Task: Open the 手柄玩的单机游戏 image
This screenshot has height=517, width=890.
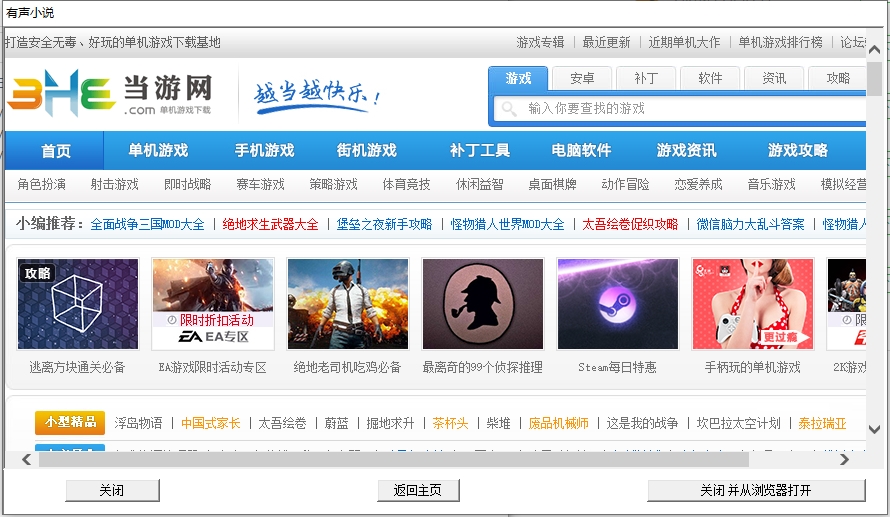Action: 753,304
